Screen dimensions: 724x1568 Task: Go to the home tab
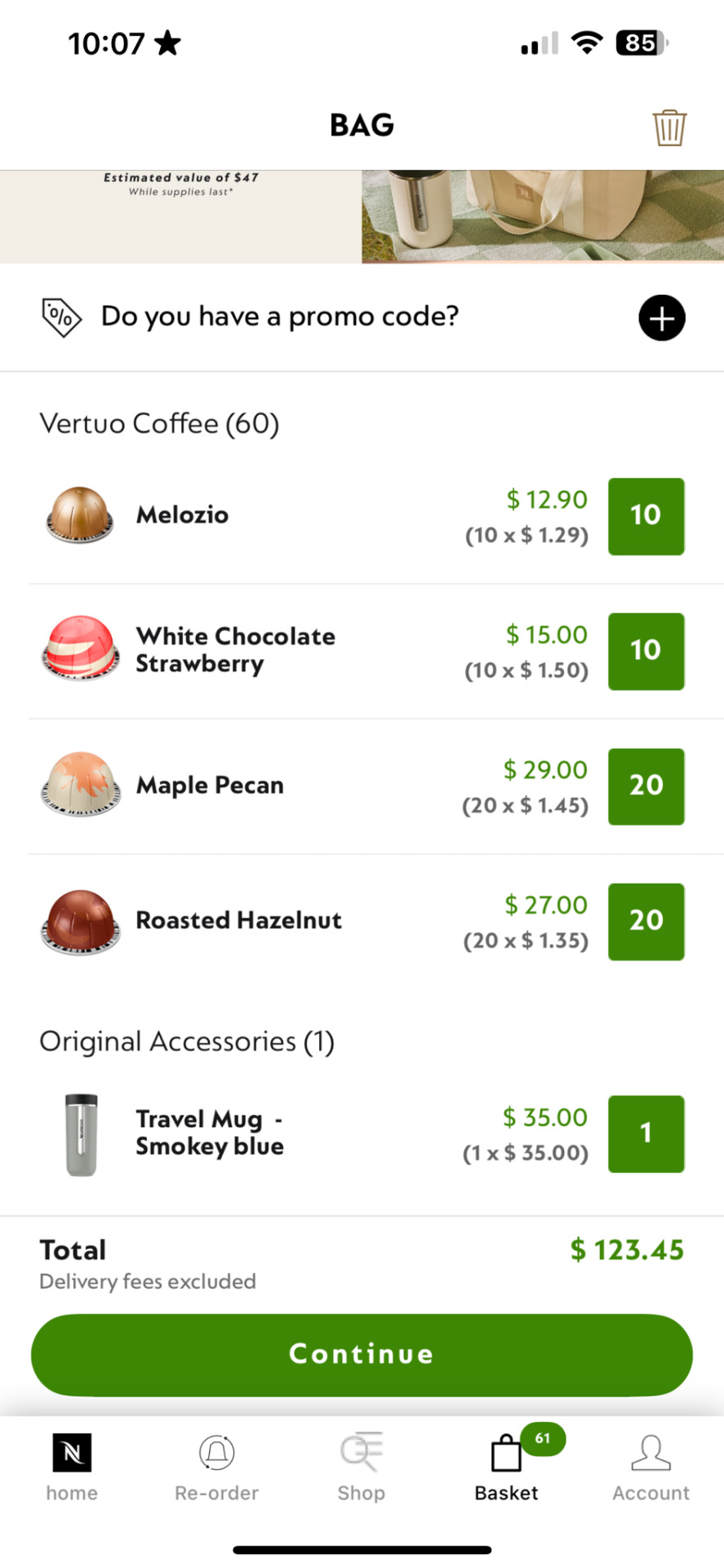click(x=72, y=1467)
